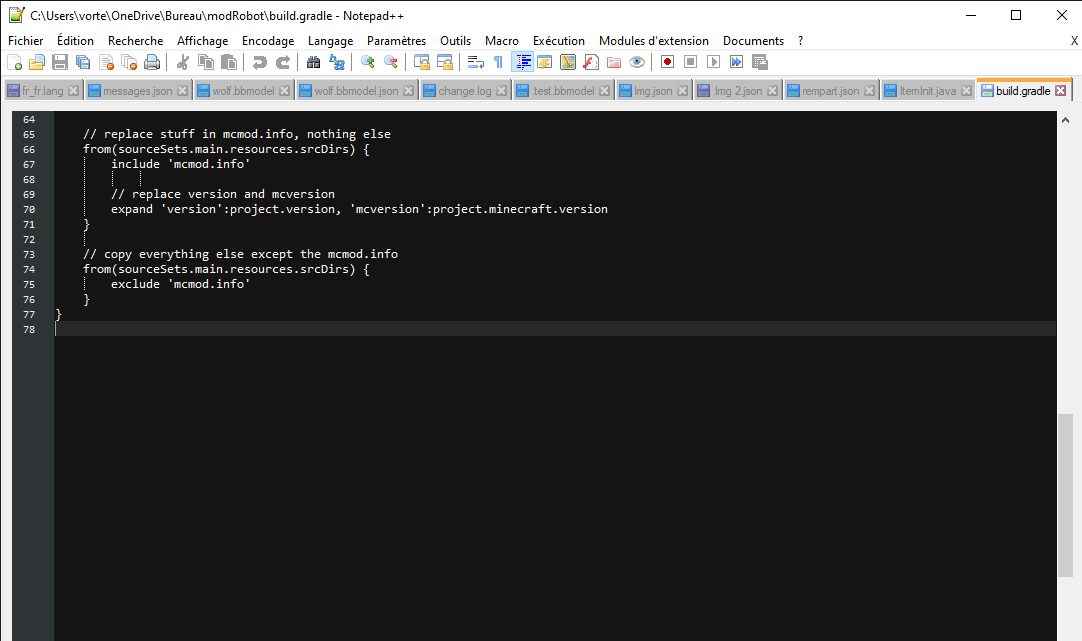Toggle Show All Characters pilcrow icon
This screenshot has height=641, width=1082.
(498, 62)
